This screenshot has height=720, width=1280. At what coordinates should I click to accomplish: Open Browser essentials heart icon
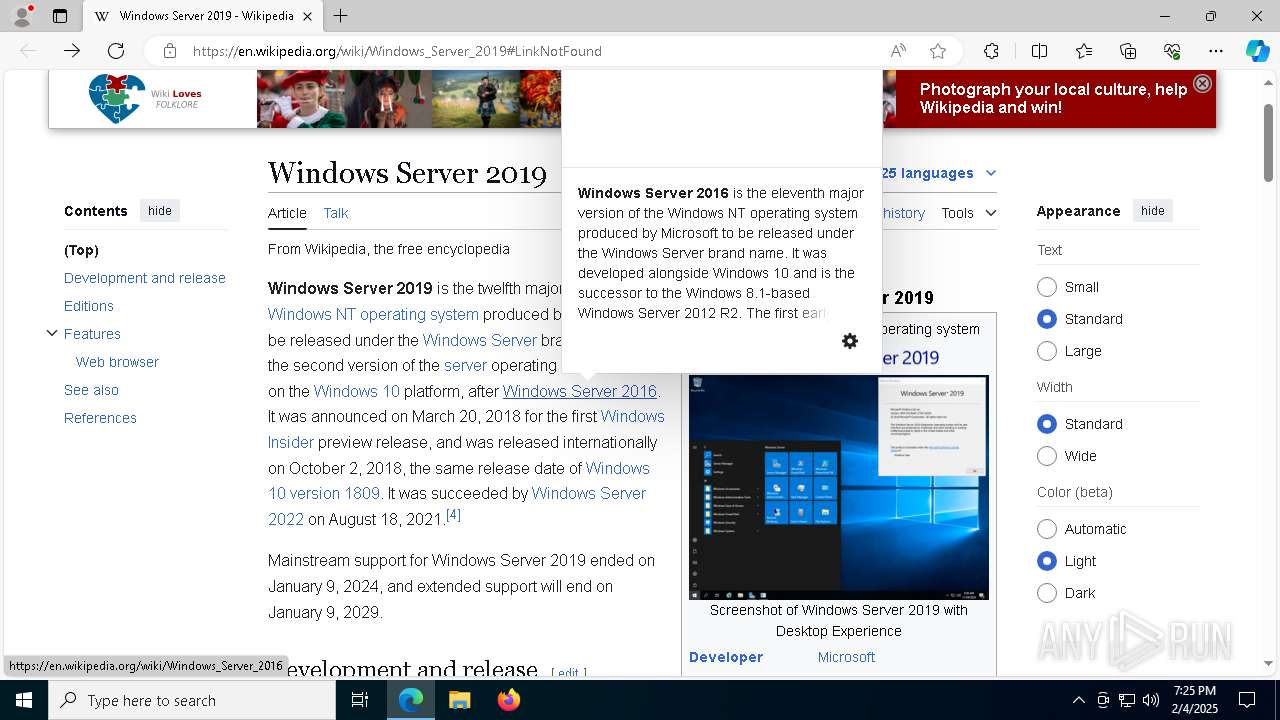(1172, 51)
